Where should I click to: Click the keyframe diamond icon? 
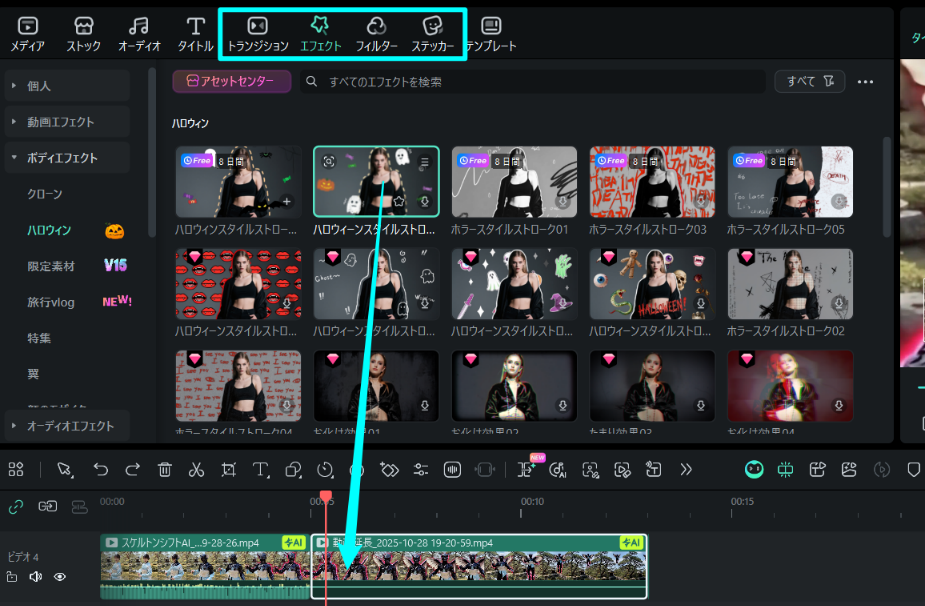tap(388, 468)
